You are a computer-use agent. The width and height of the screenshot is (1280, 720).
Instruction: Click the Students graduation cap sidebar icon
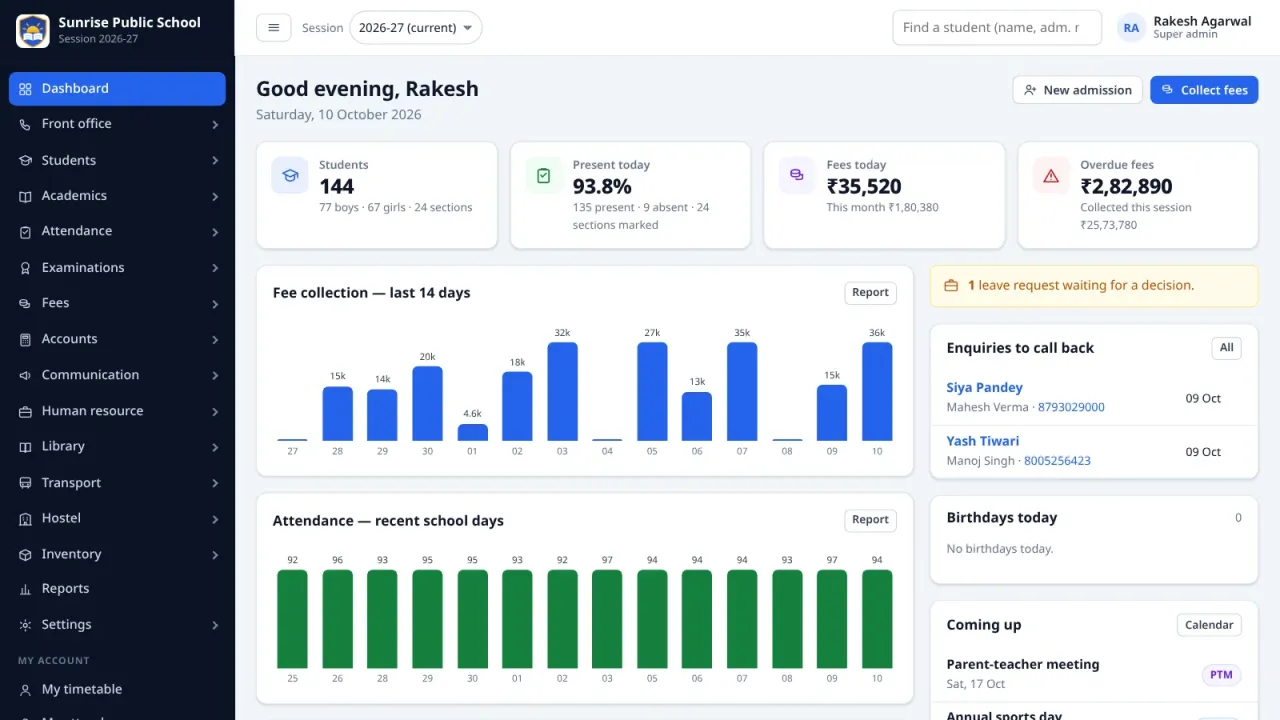tap(25, 160)
